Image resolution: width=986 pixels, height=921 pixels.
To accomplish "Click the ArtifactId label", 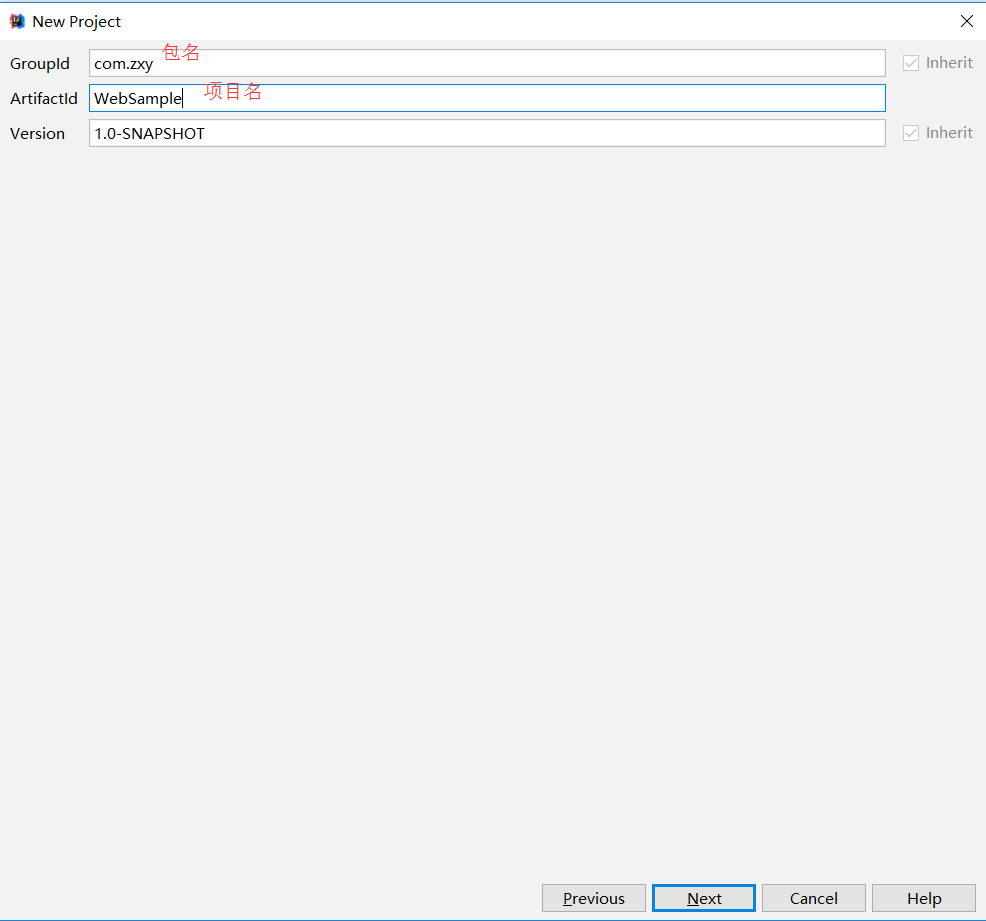I will coord(44,99).
